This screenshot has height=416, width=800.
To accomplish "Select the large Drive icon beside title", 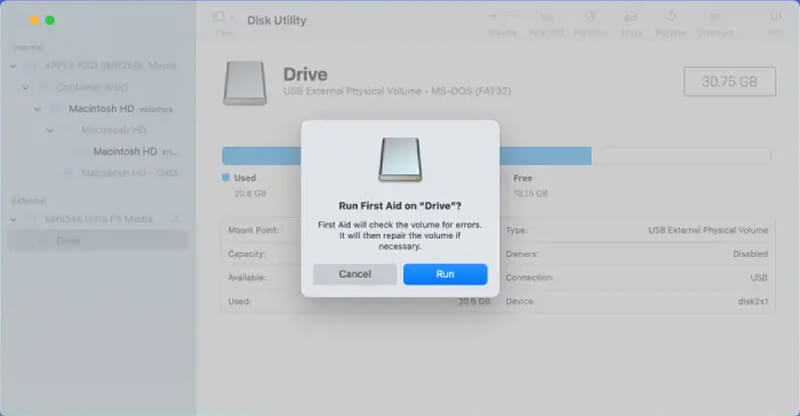I will pos(245,83).
